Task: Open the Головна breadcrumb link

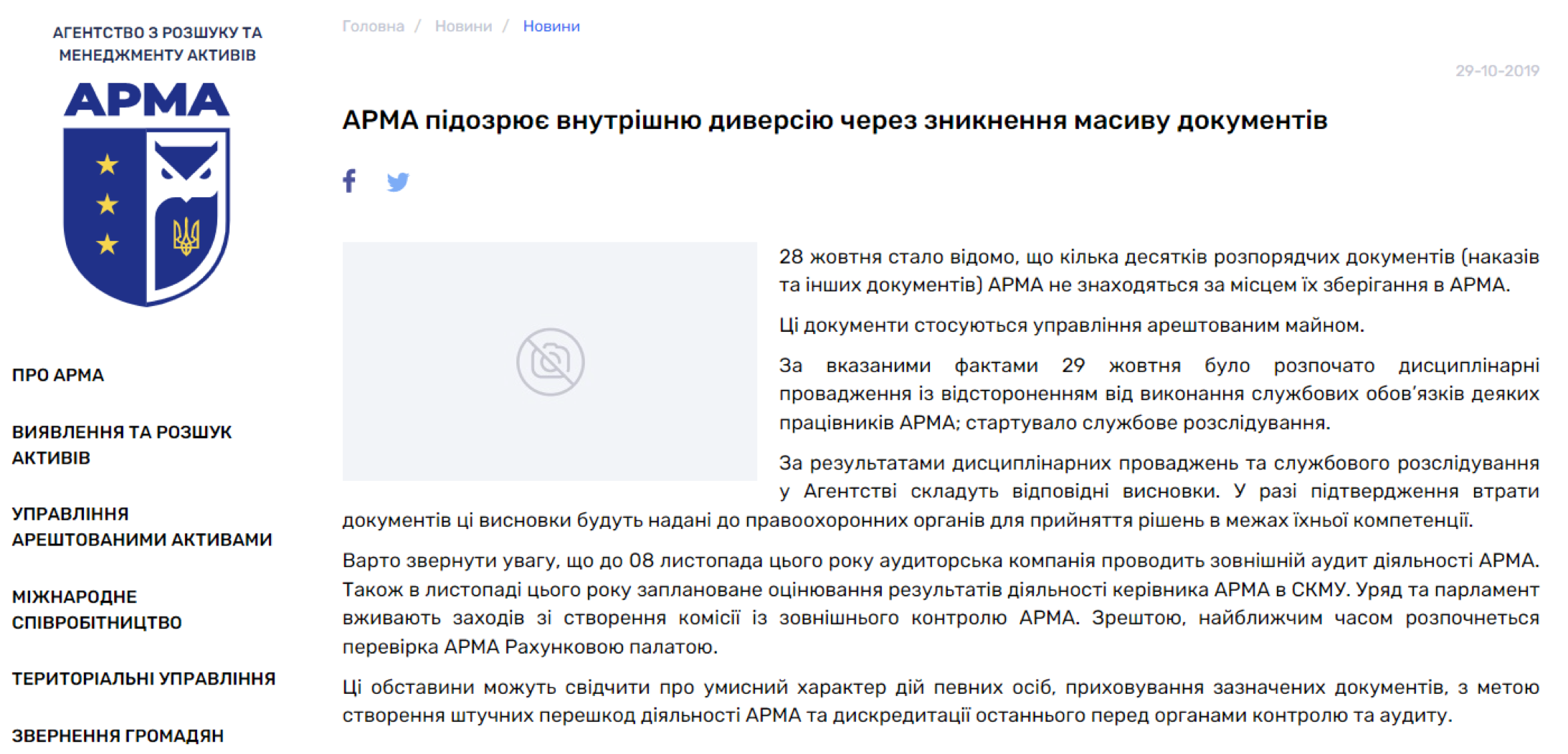Action: (x=373, y=25)
